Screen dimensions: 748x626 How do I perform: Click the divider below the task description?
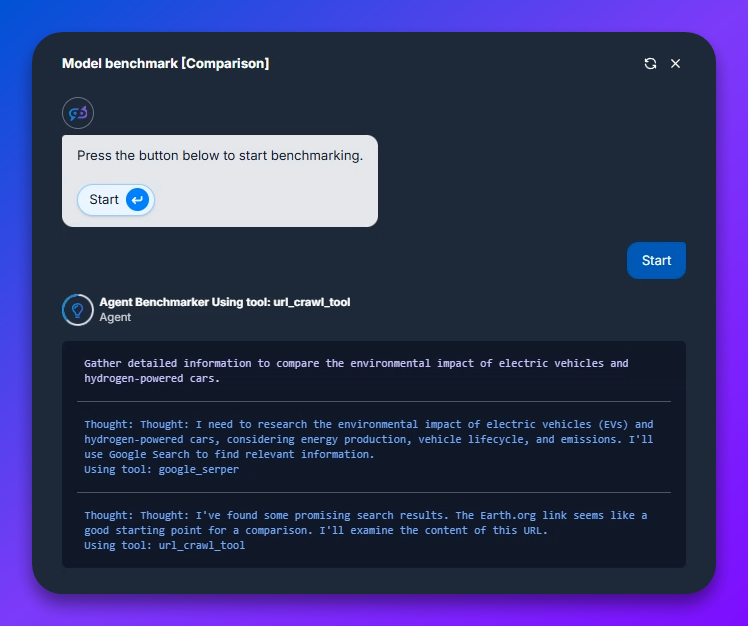[373, 402]
